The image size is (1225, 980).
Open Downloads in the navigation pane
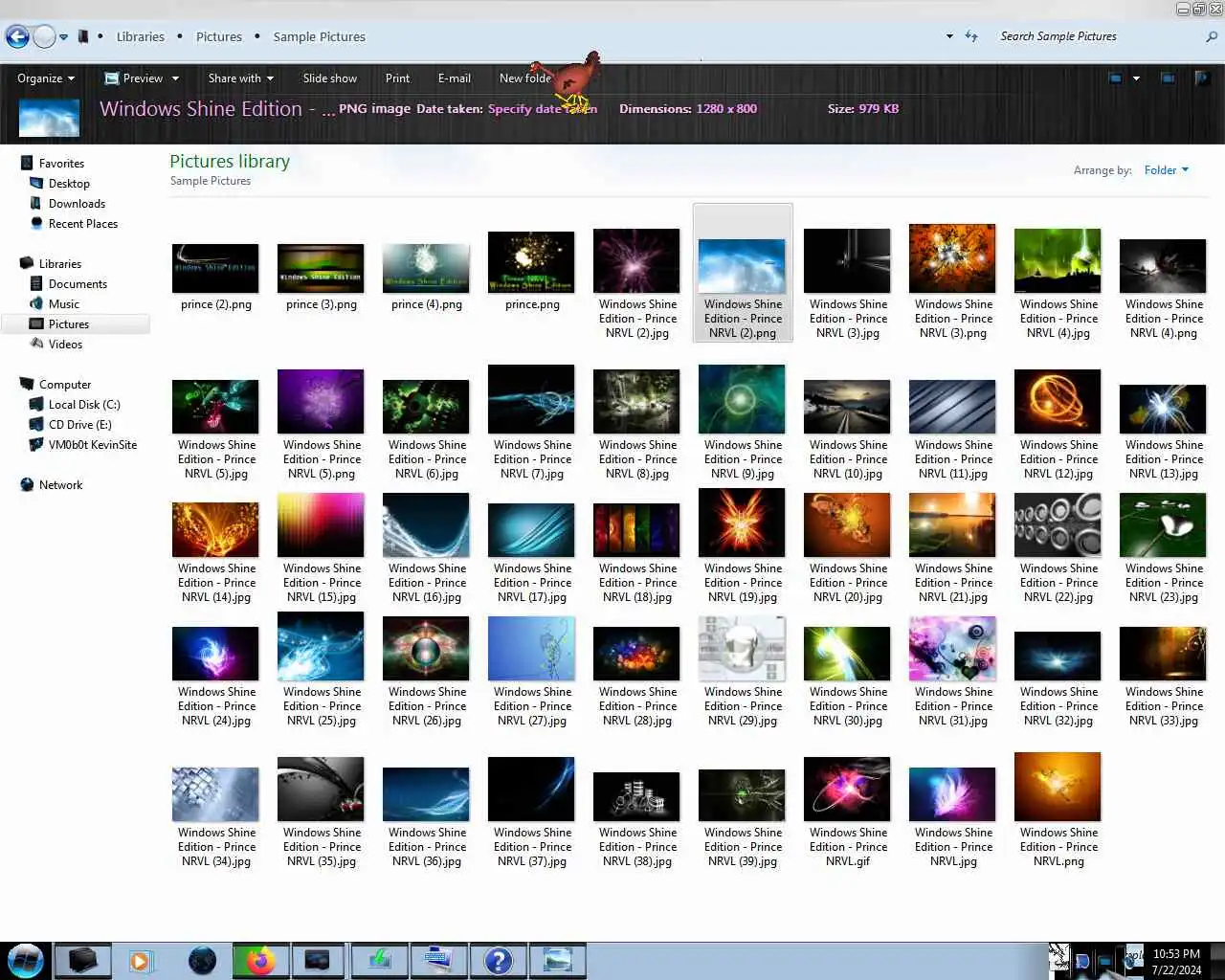[x=77, y=204]
